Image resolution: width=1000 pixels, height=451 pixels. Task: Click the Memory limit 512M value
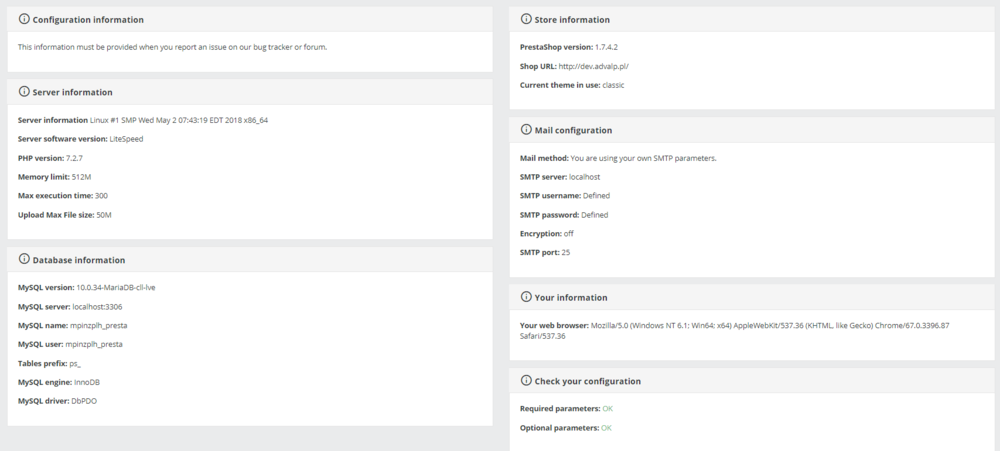tap(82, 177)
